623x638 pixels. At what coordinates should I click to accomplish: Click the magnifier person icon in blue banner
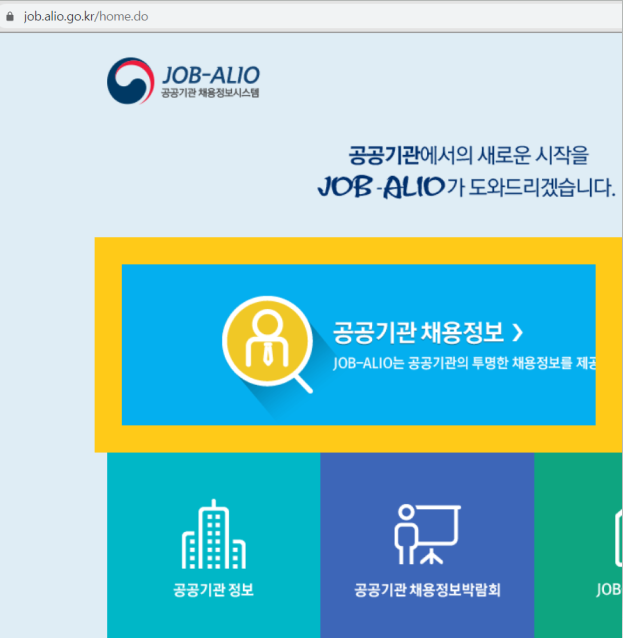pos(268,345)
